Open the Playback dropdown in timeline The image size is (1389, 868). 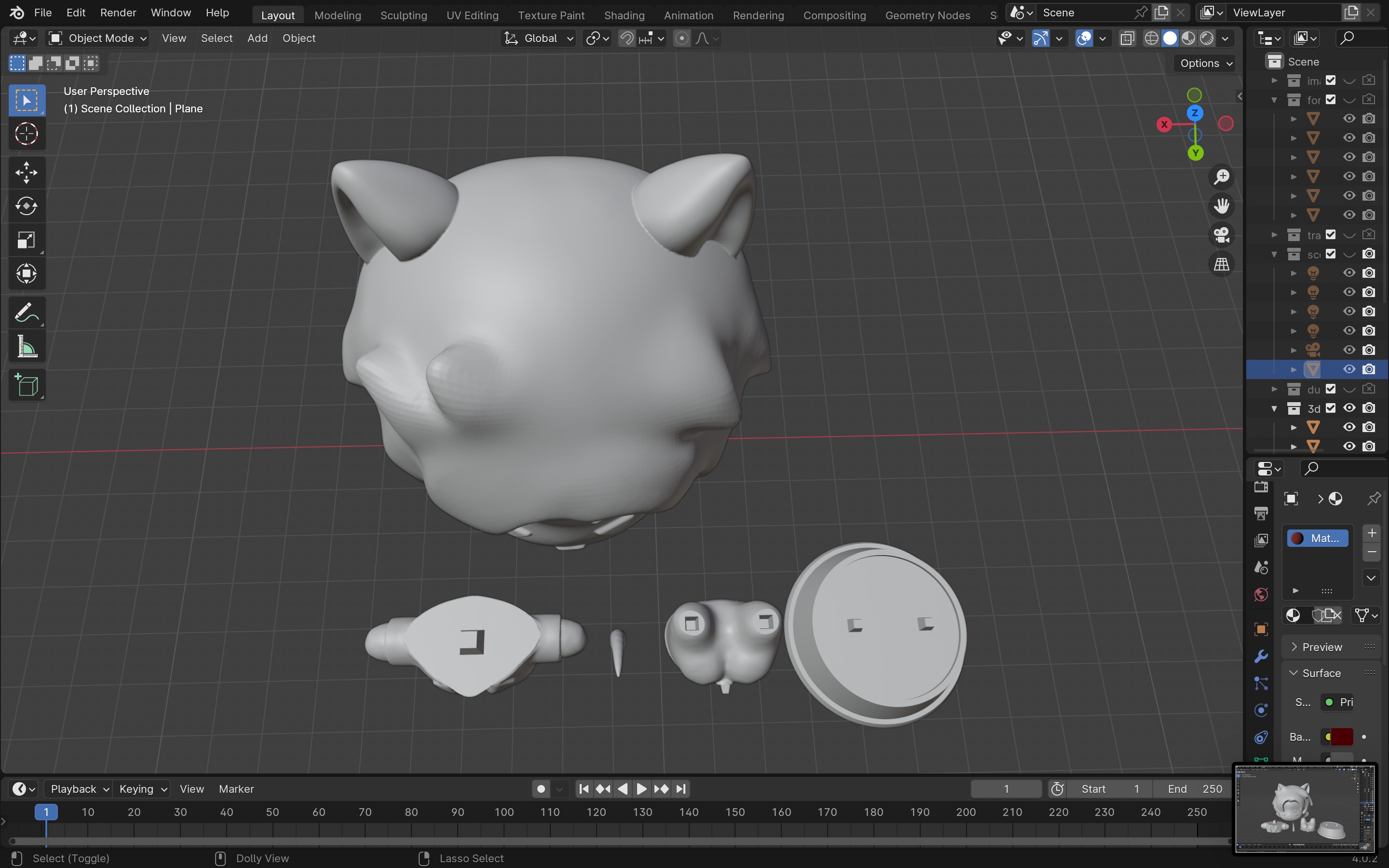(x=79, y=789)
